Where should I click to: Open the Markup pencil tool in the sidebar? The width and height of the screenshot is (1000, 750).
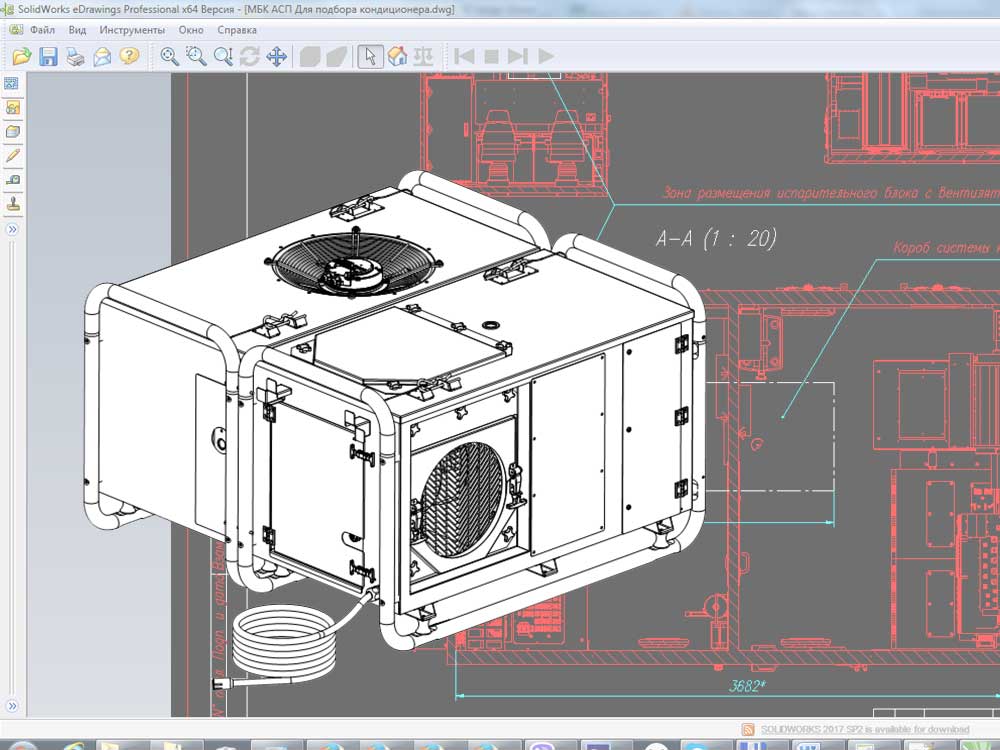coord(13,156)
